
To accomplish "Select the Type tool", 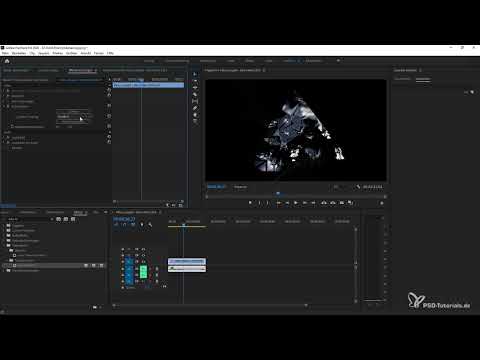I will pos(195,122).
